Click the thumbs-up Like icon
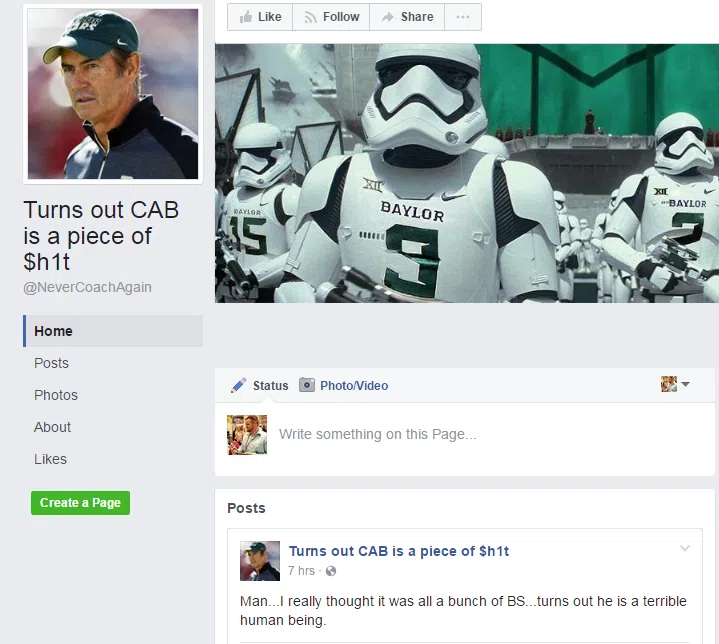The height and width of the screenshot is (644, 719). click(246, 17)
